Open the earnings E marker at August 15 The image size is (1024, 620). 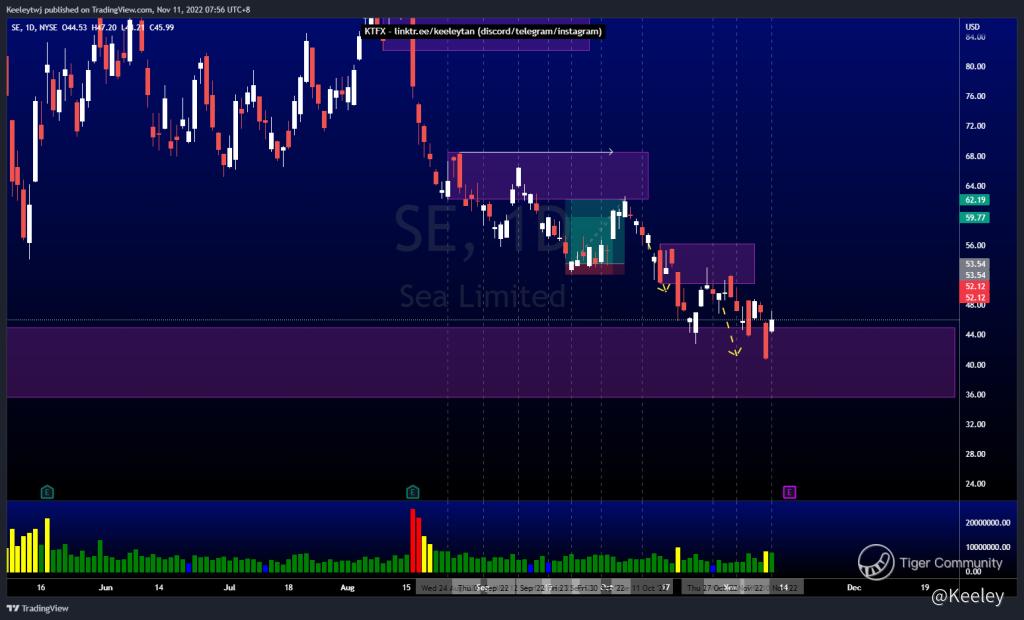click(x=412, y=492)
